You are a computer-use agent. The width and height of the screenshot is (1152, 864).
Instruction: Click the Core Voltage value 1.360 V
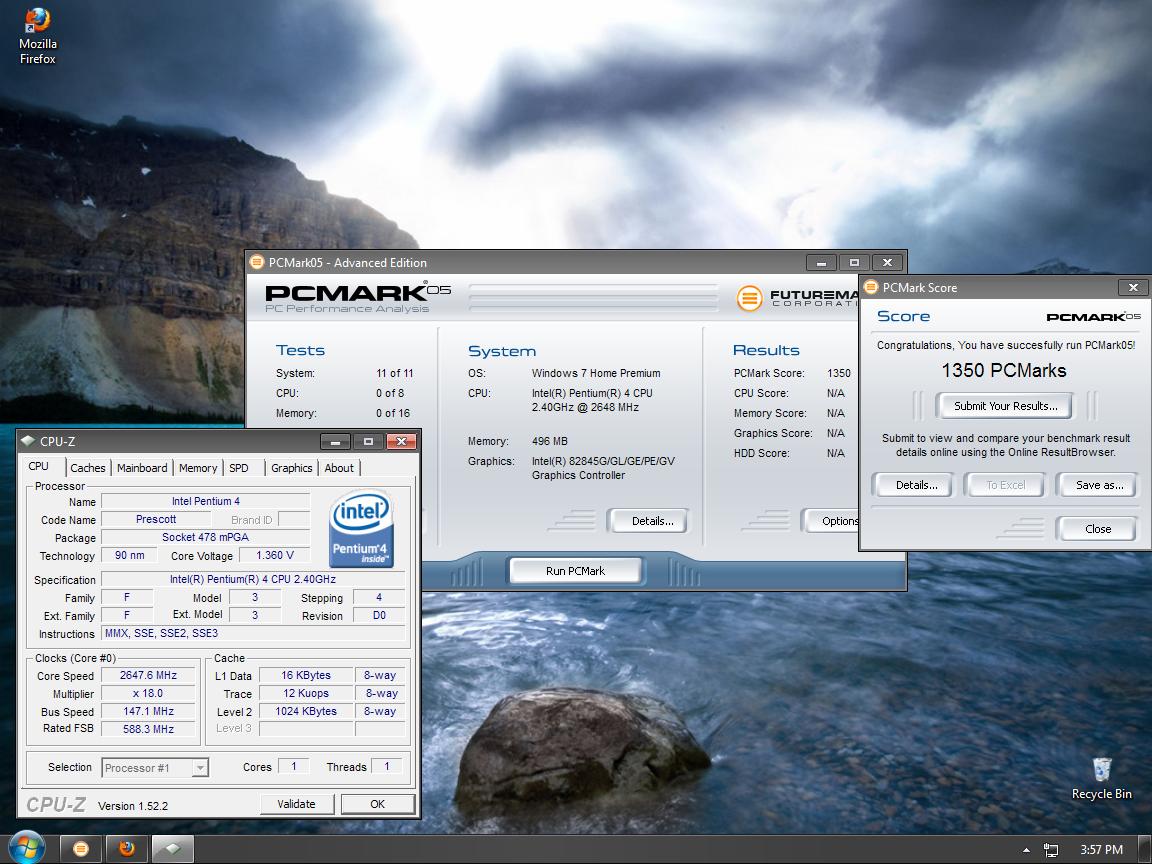click(275, 555)
